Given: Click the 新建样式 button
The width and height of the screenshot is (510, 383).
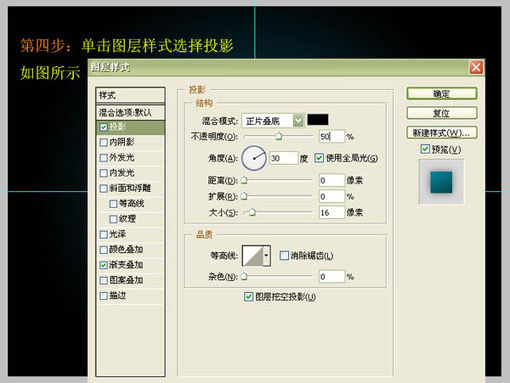Looking at the screenshot, I should 442,133.
